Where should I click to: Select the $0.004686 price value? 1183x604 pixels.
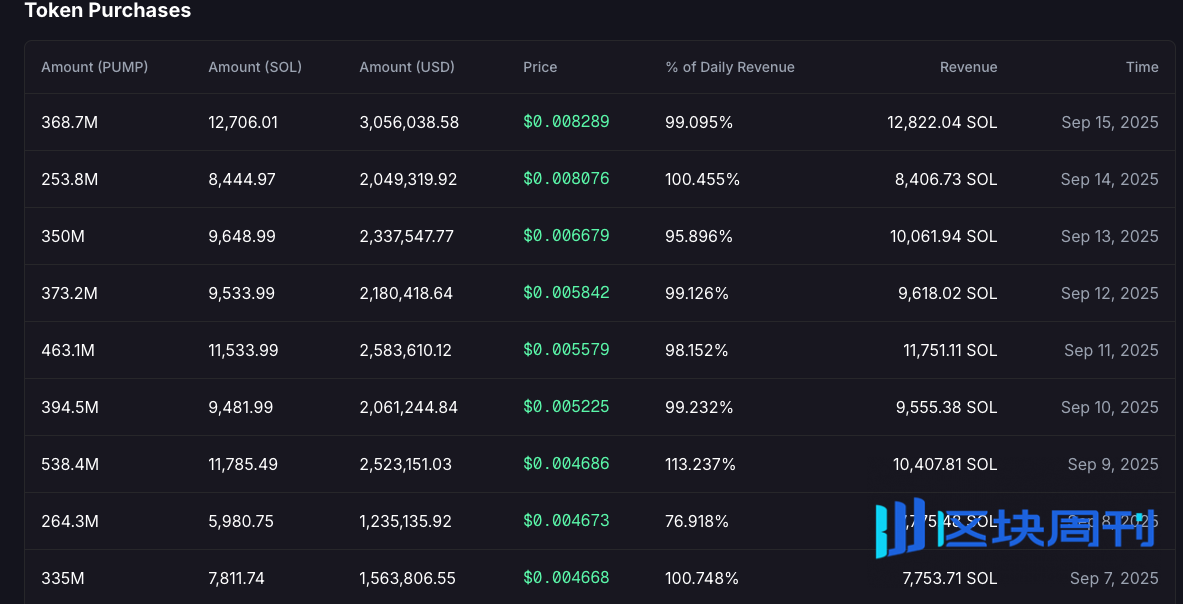pyautogui.click(x=566, y=464)
